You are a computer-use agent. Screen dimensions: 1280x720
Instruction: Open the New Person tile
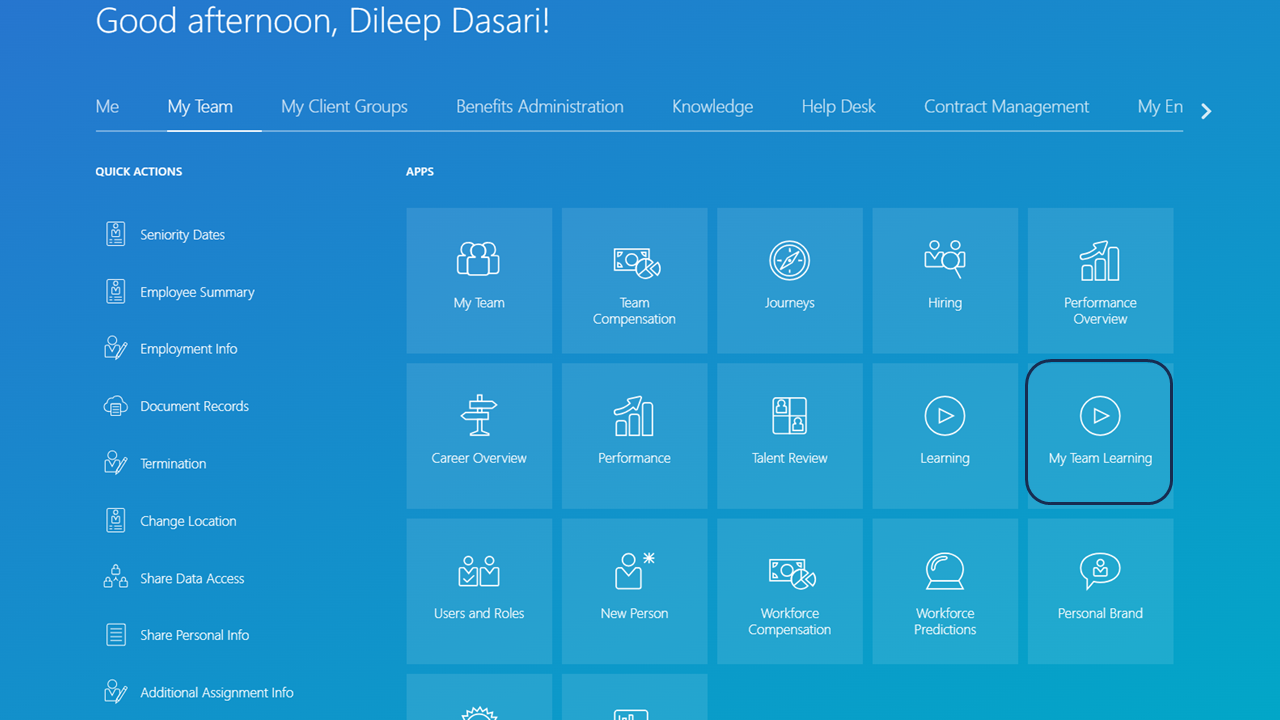(x=634, y=590)
